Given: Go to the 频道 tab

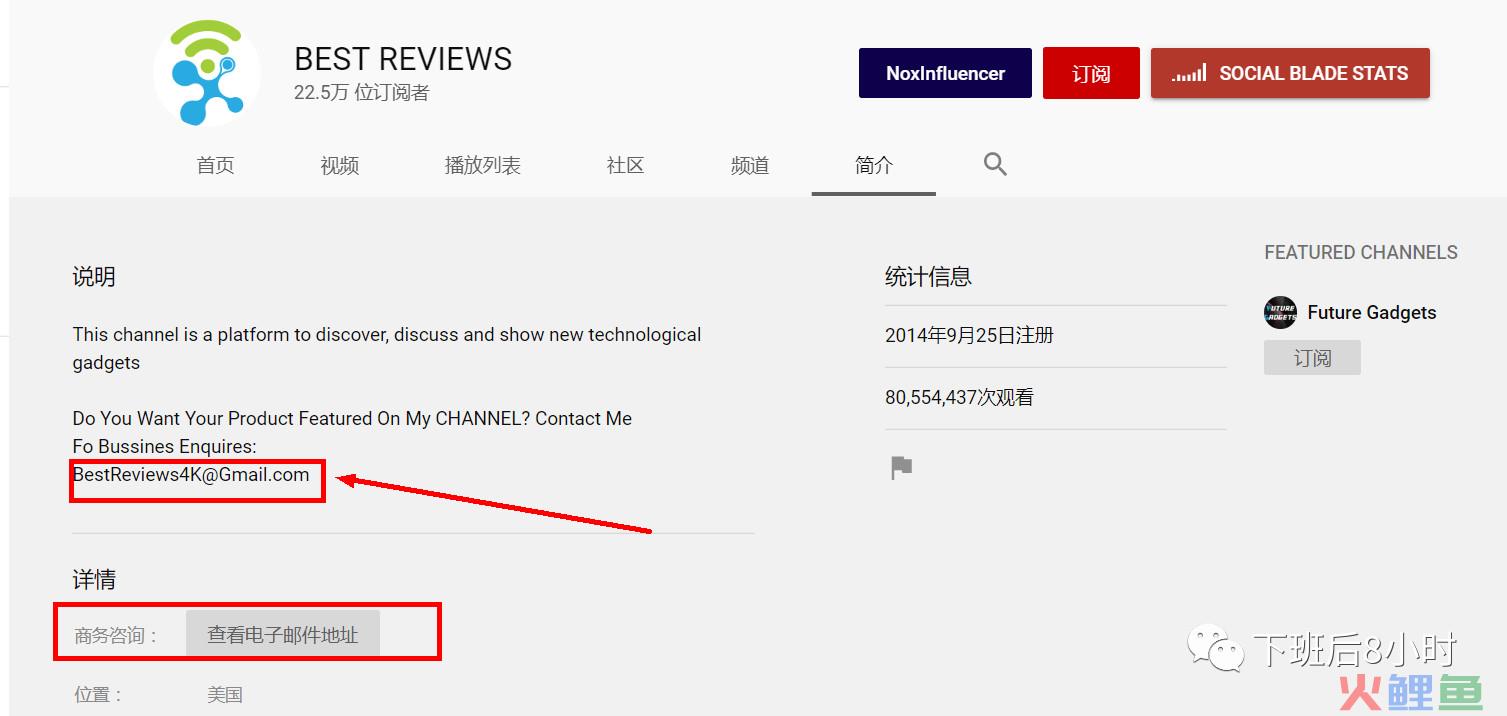Looking at the screenshot, I should tap(749, 166).
